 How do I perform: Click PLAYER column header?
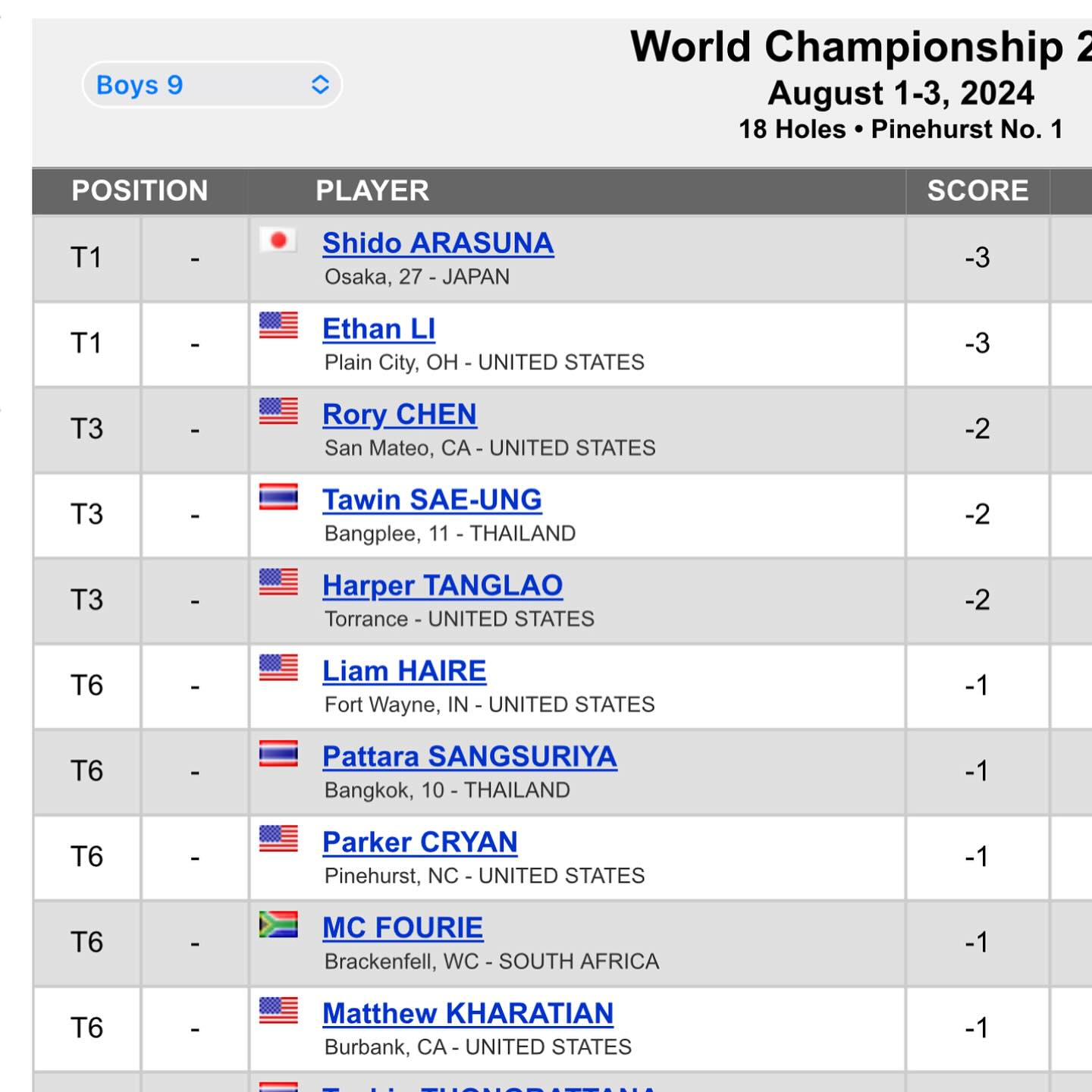(x=372, y=191)
